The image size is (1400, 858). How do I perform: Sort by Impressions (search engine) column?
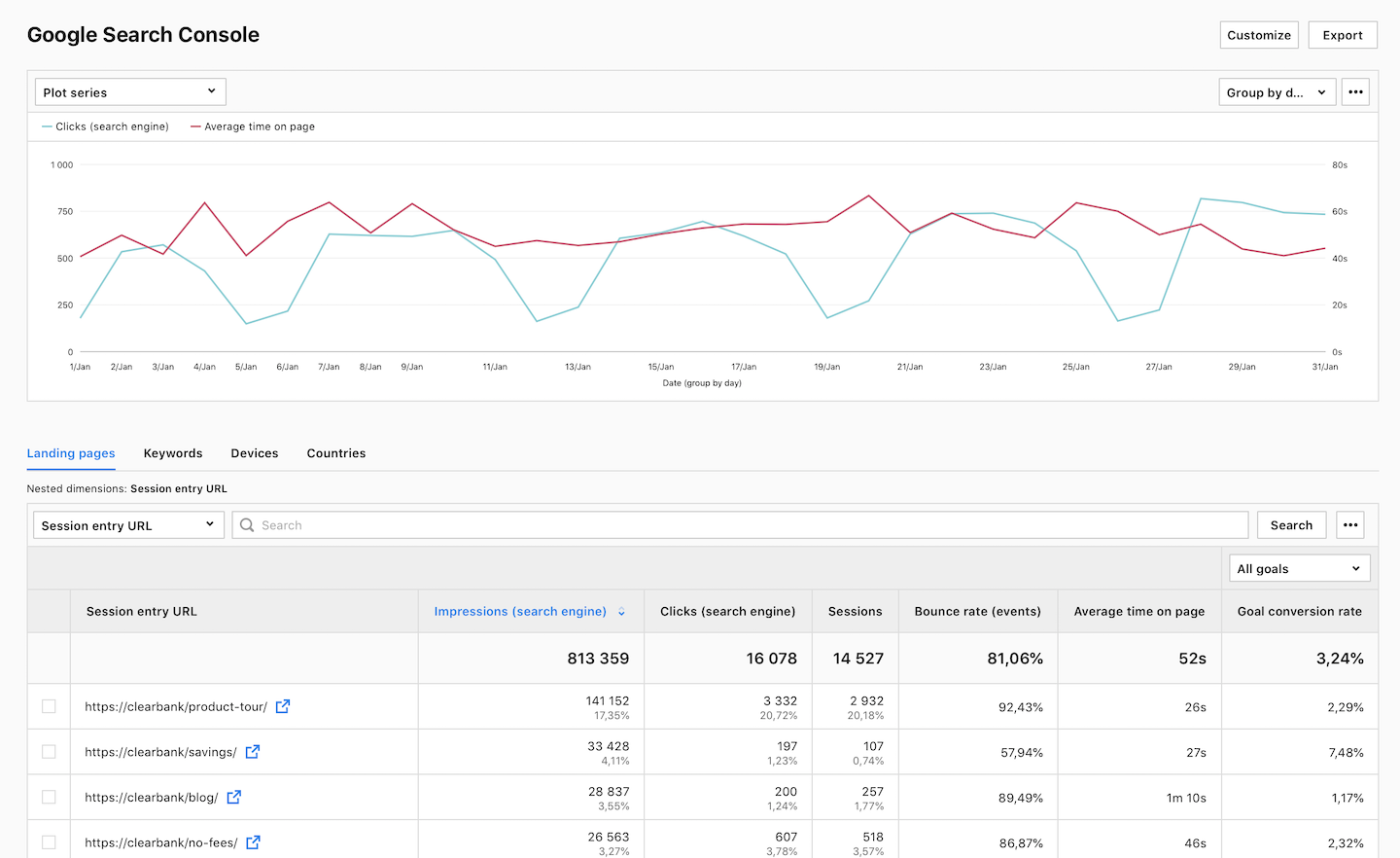(x=520, y=612)
